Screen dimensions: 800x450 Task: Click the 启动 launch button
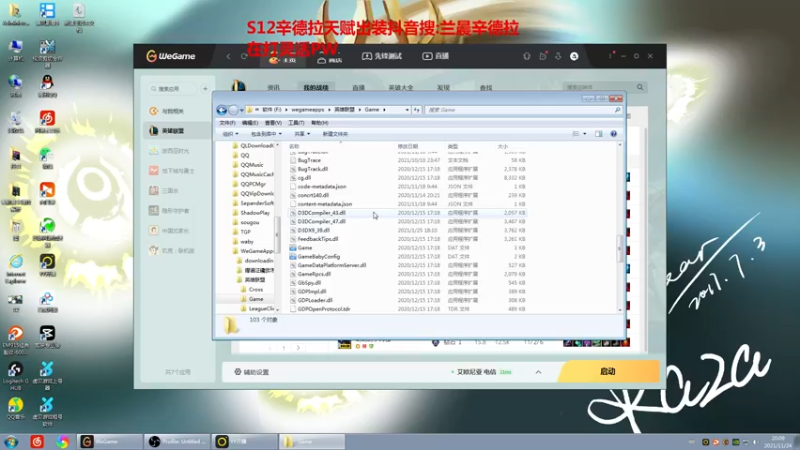[608, 371]
